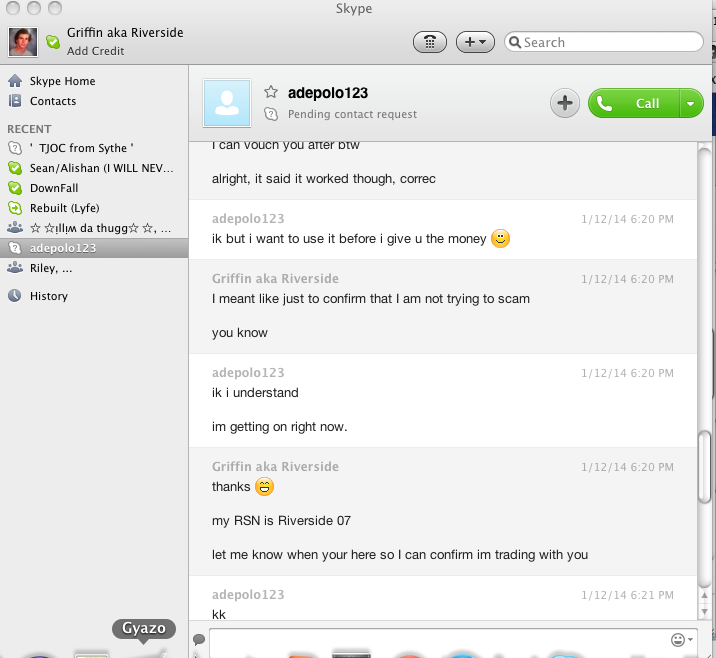Viewport: 716px width, 658px height.
Task: Click the pending status icon beside TJOC from Sythe
Action: (x=15, y=148)
